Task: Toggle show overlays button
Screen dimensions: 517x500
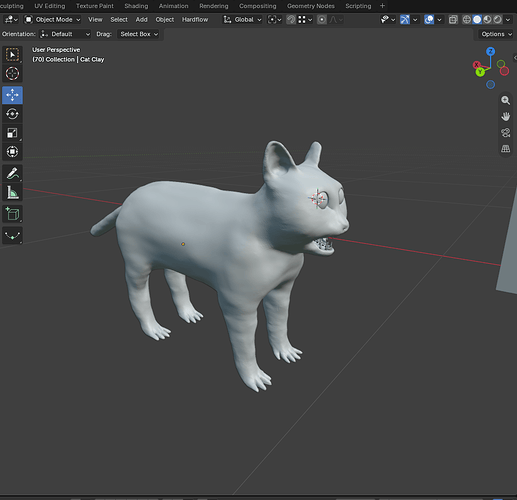Action: pyautogui.click(x=429, y=20)
